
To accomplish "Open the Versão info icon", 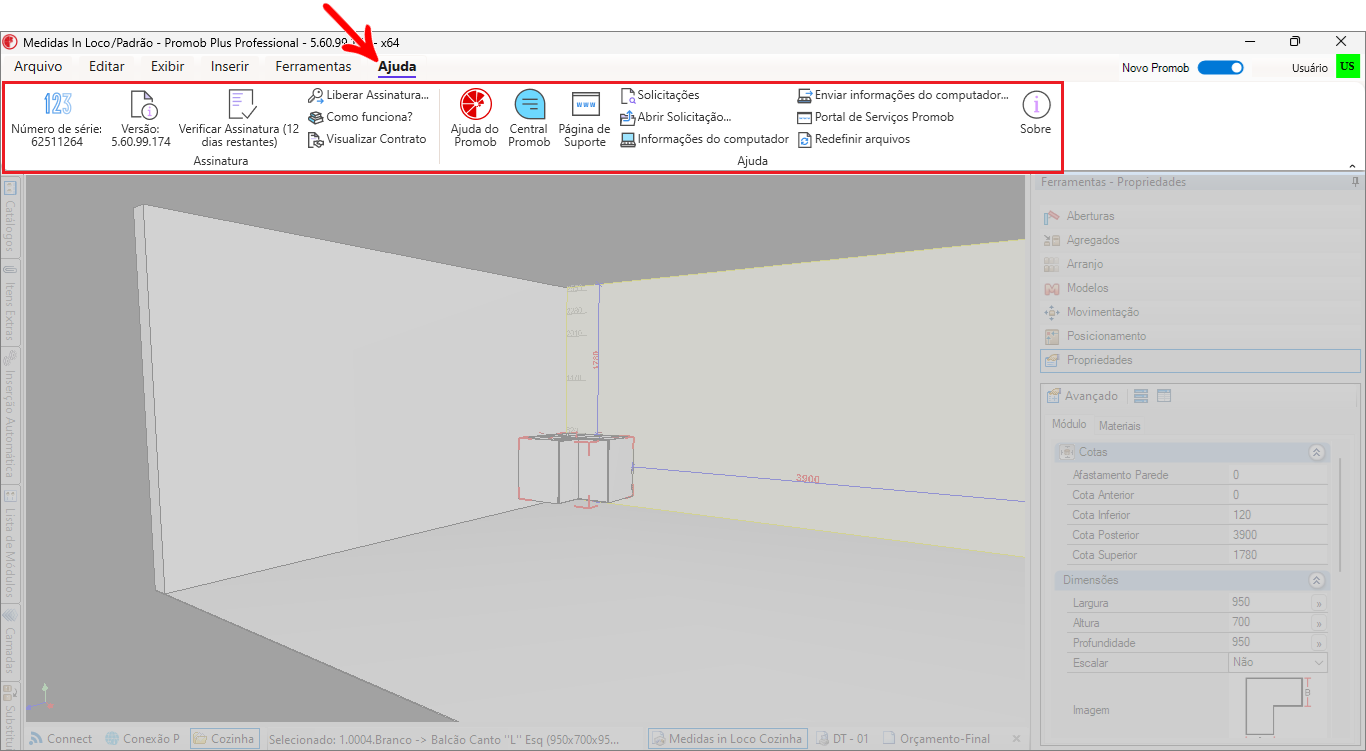I will pos(145,104).
